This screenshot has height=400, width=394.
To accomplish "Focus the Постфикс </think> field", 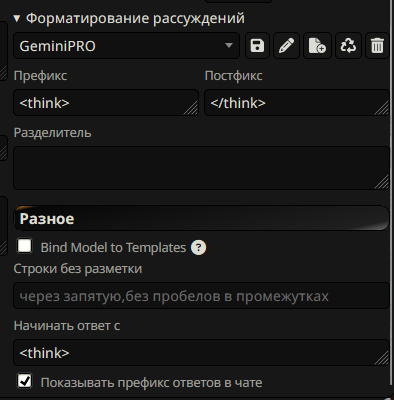I will [x=297, y=103].
